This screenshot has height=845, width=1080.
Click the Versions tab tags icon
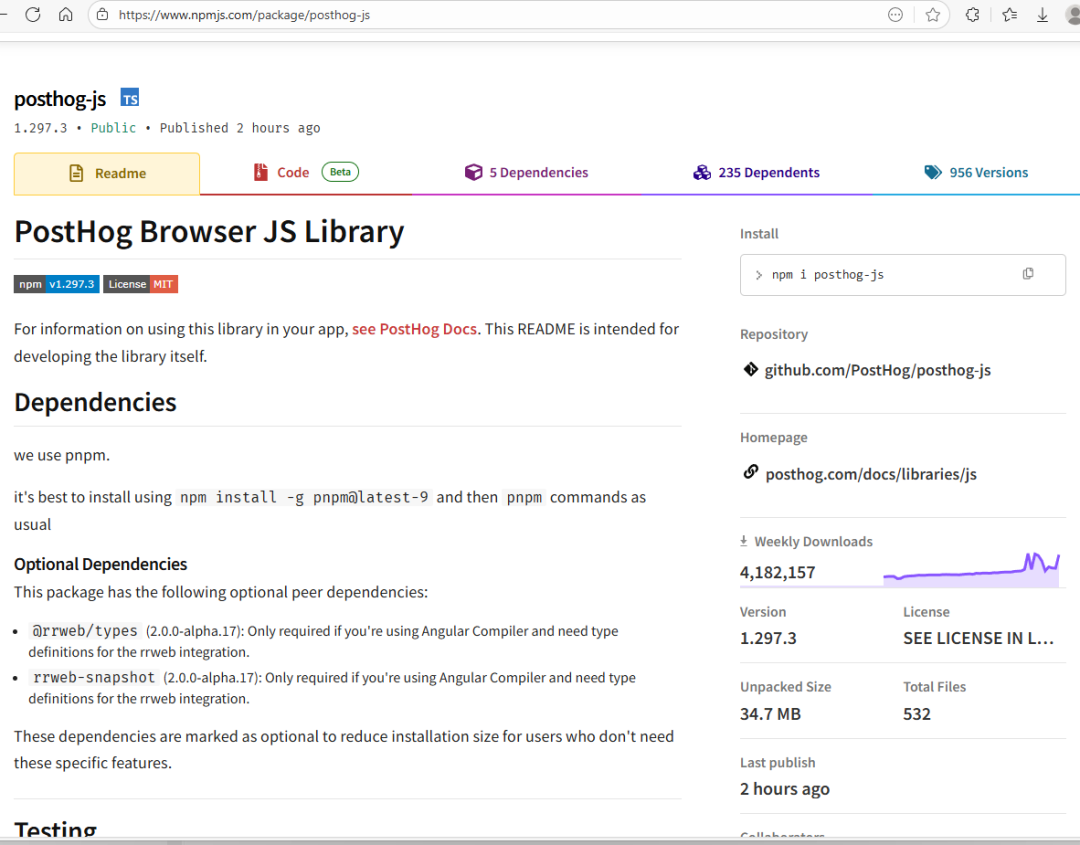933,172
